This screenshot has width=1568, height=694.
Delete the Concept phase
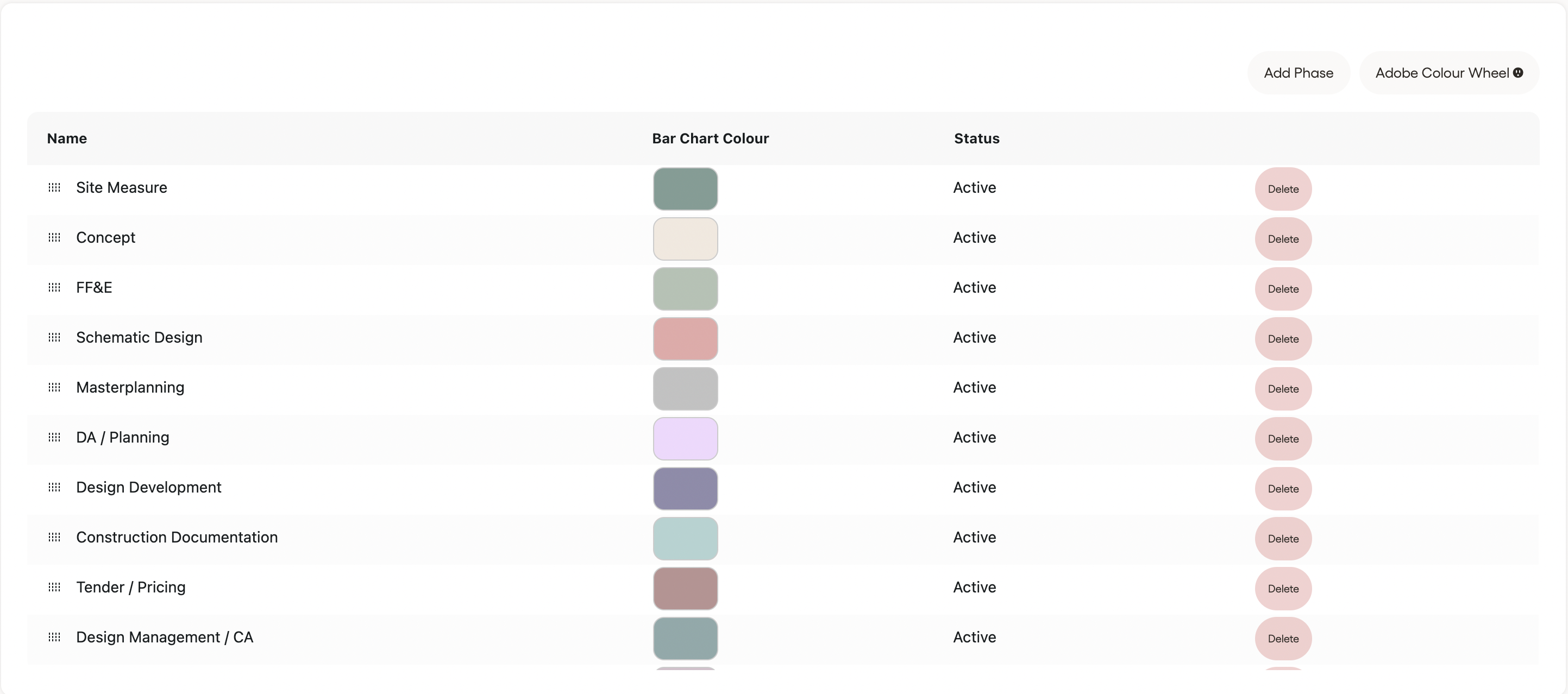(1283, 238)
